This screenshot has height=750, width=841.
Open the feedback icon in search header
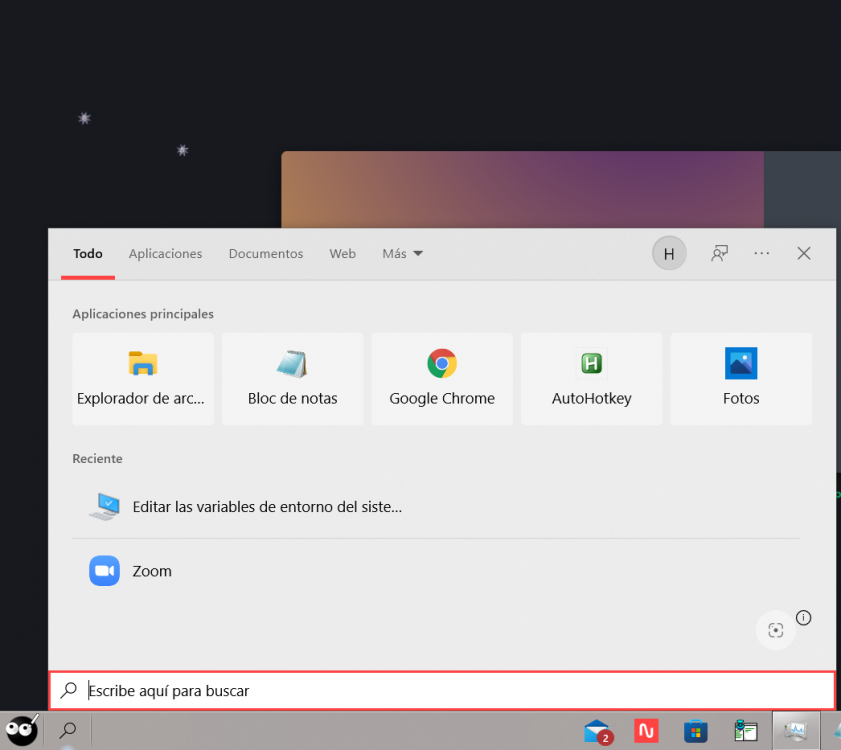pos(719,254)
